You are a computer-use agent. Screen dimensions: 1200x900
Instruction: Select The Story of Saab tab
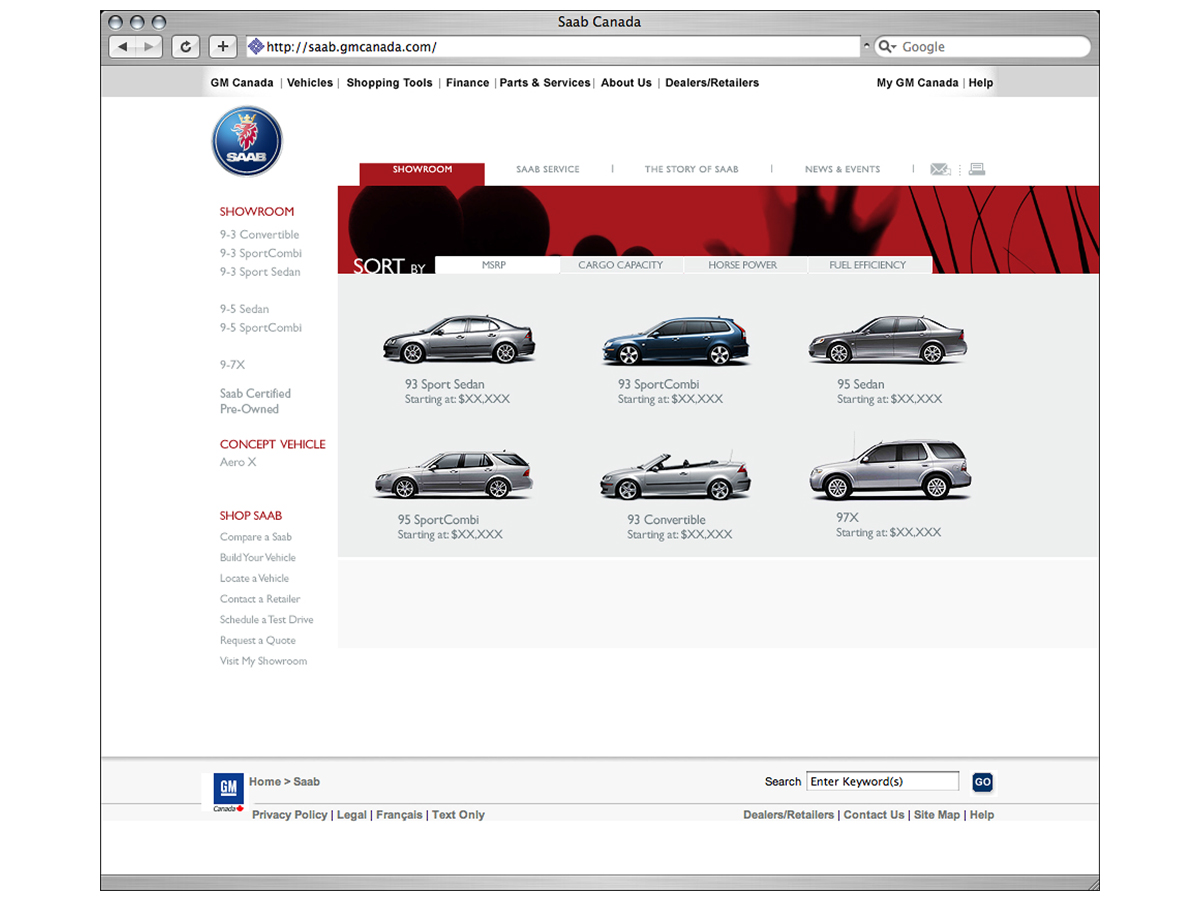691,169
